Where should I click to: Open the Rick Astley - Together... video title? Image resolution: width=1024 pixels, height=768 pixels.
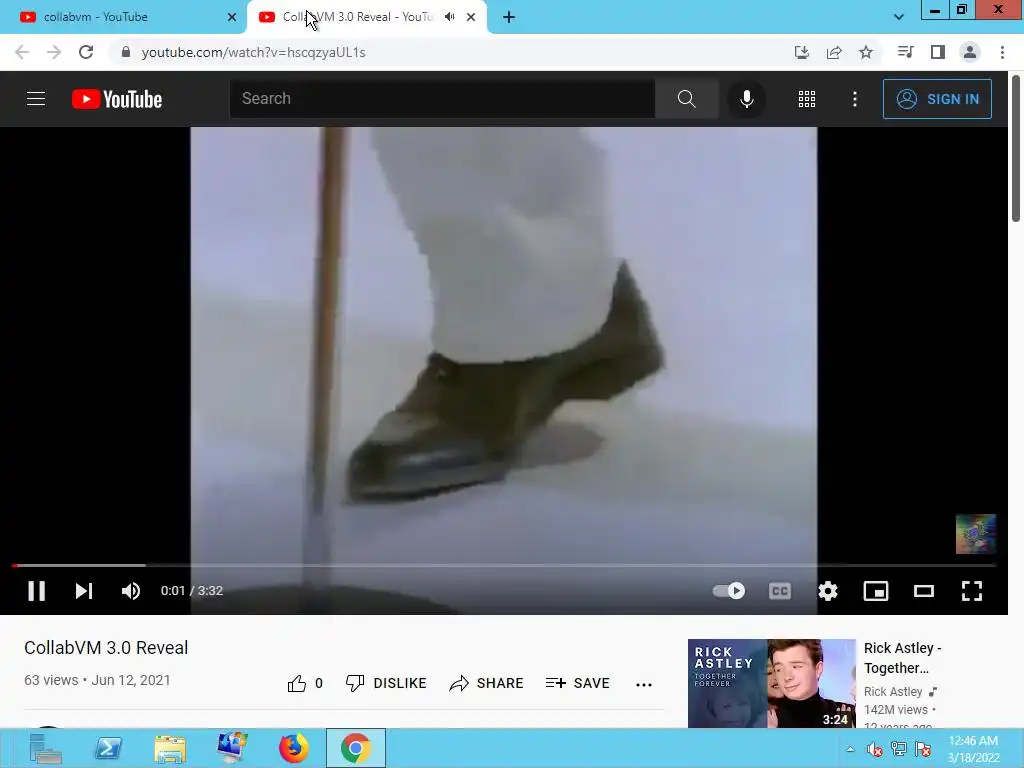click(903, 658)
